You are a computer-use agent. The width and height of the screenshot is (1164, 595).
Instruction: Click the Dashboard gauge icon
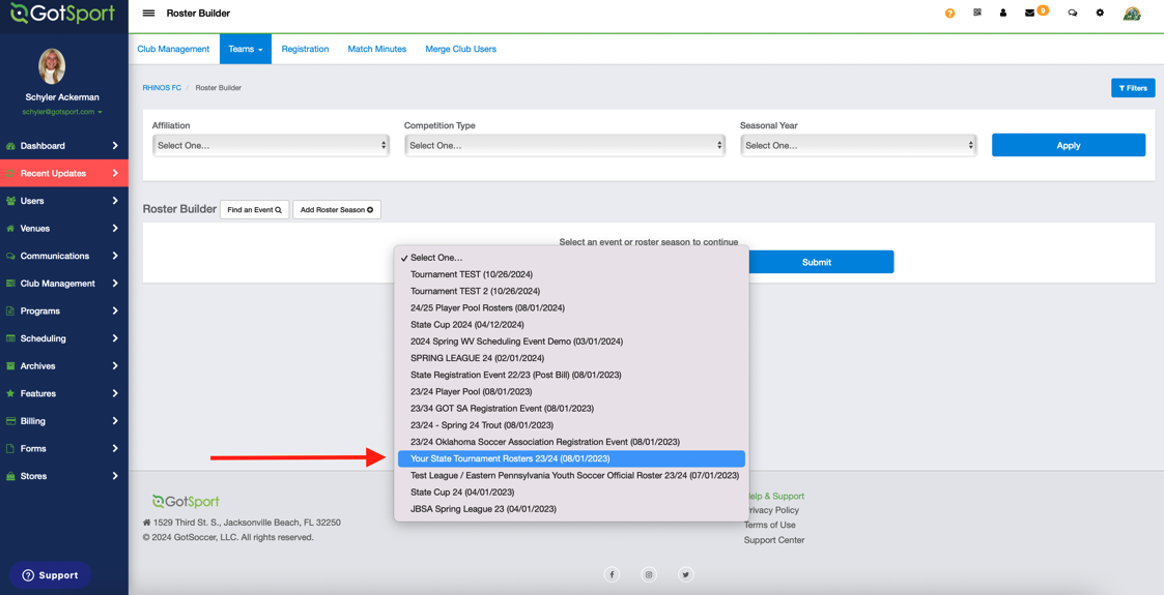pos(10,146)
